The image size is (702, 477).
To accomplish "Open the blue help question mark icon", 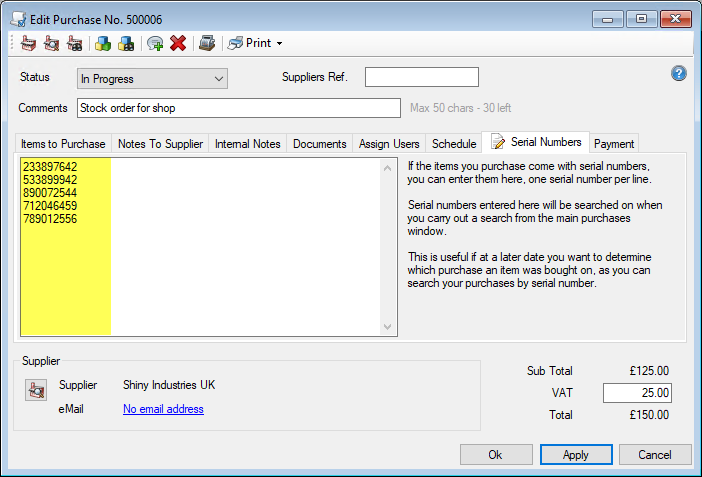I will pyautogui.click(x=679, y=74).
